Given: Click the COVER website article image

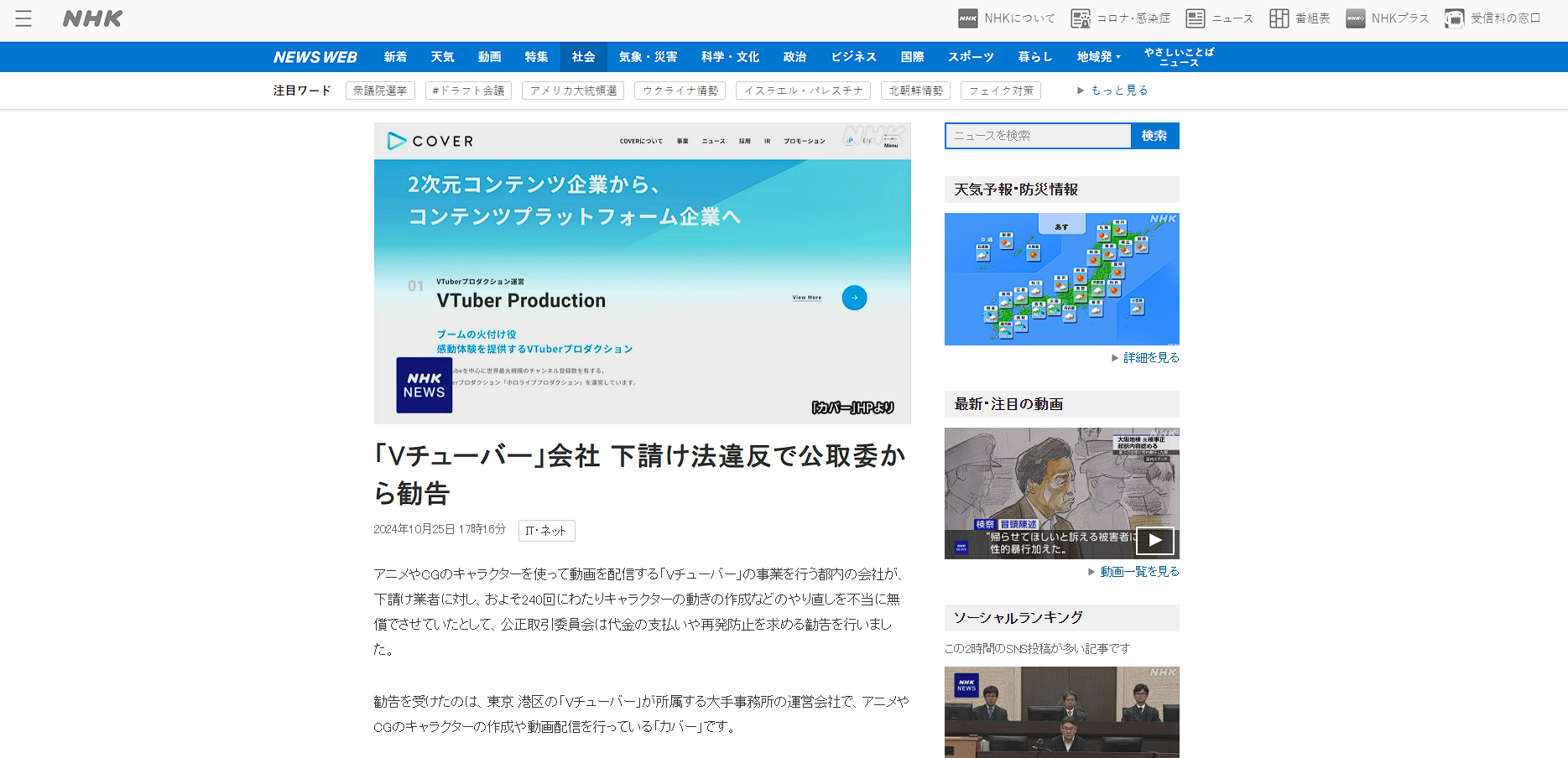Looking at the screenshot, I should pos(643,273).
